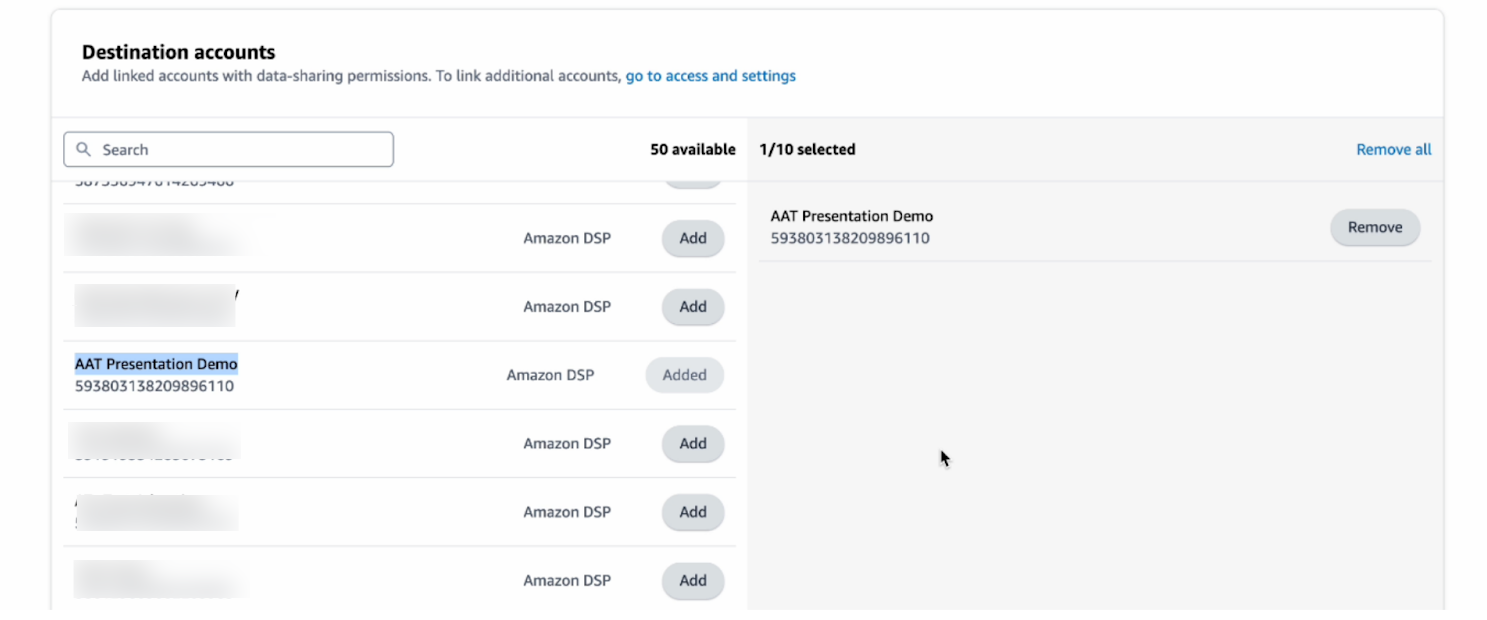Click account ID under selected AAT Presentation Demo
Viewport: 1487px width, 620px height.
click(849, 238)
